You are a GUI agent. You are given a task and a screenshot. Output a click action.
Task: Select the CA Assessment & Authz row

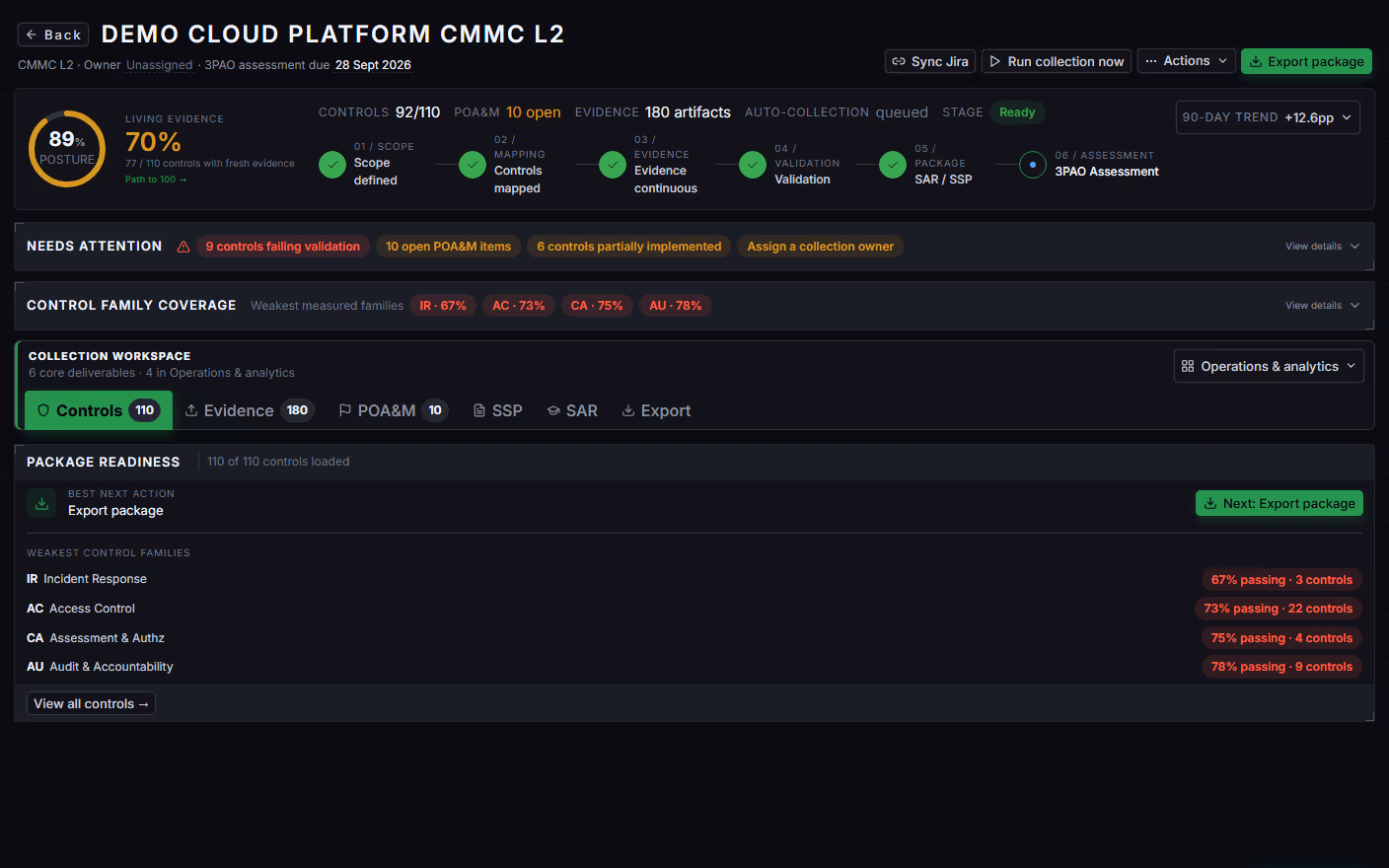point(694,638)
